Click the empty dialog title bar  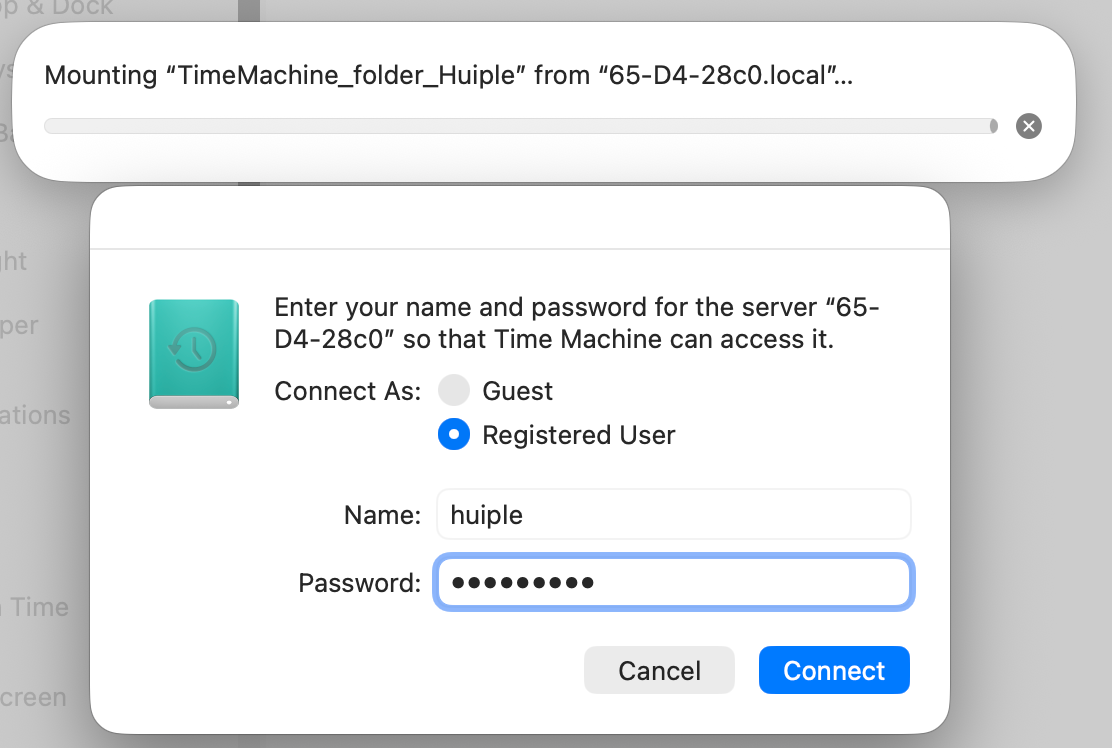(x=519, y=218)
